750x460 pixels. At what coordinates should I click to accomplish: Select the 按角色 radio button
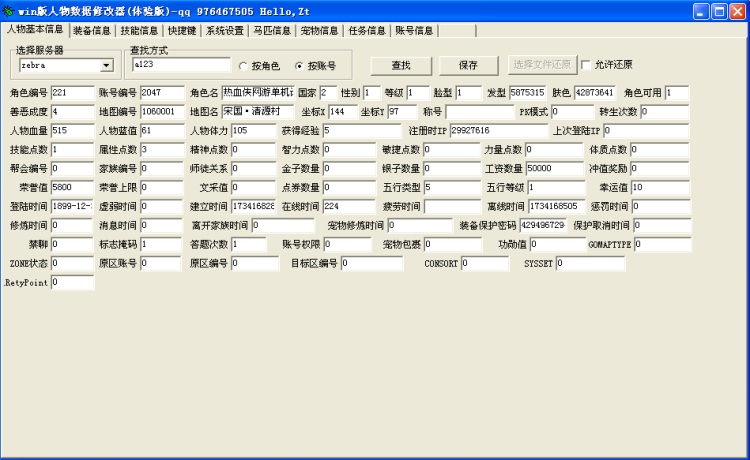tap(243, 66)
